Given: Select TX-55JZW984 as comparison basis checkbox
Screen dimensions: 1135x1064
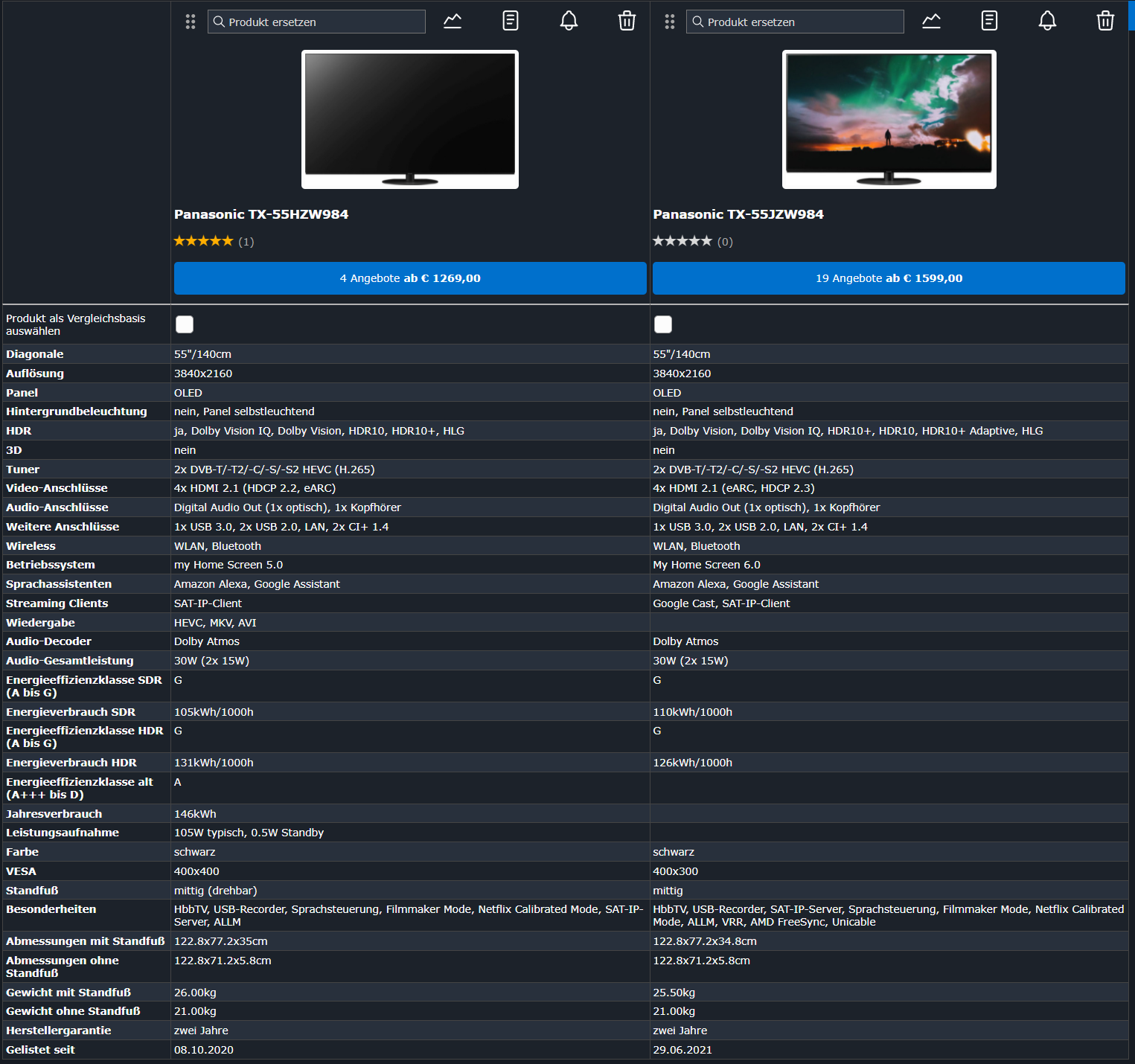Looking at the screenshot, I should (663, 324).
